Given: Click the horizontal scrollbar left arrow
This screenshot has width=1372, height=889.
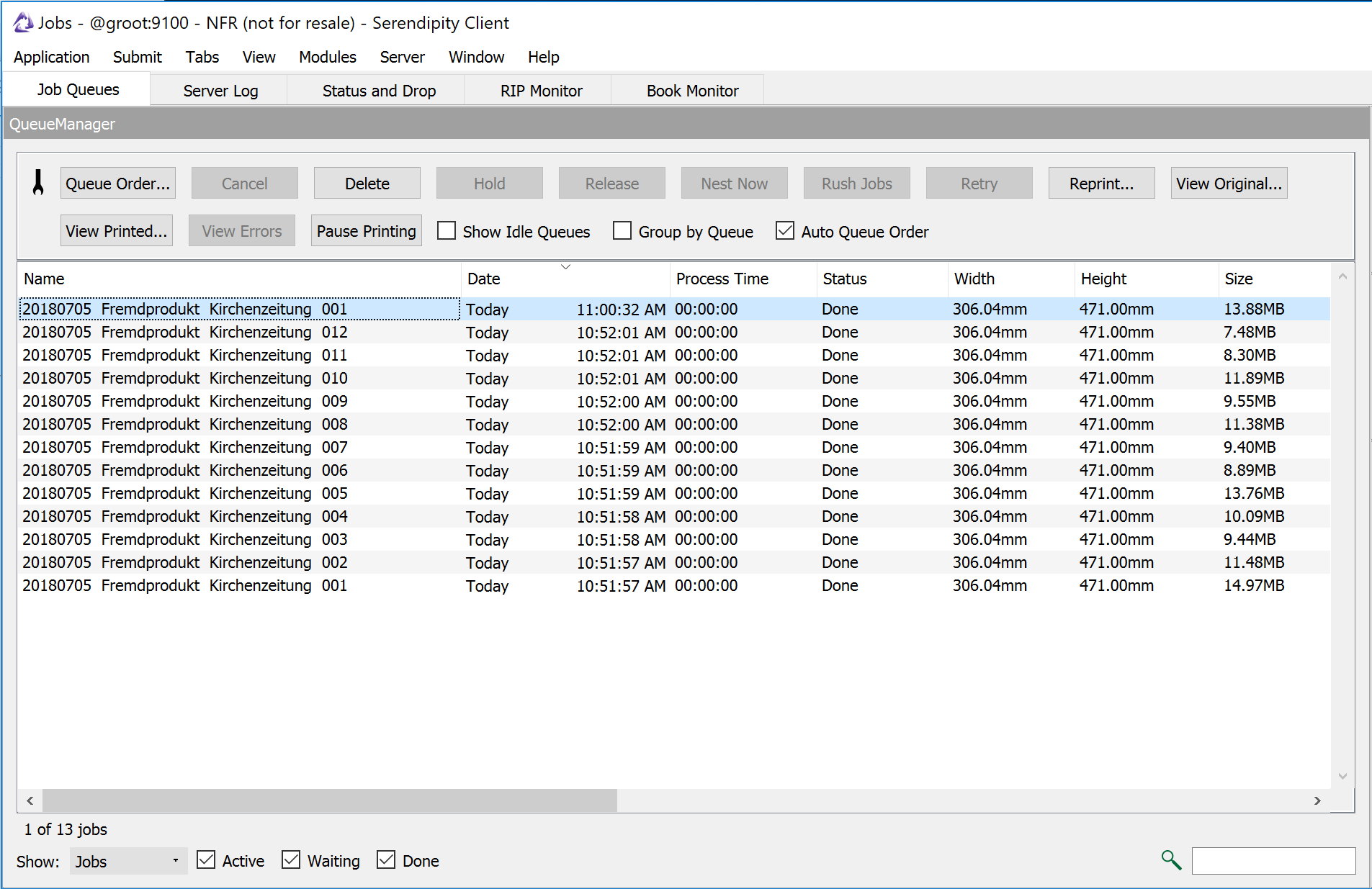Looking at the screenshot, I should 30,800.
